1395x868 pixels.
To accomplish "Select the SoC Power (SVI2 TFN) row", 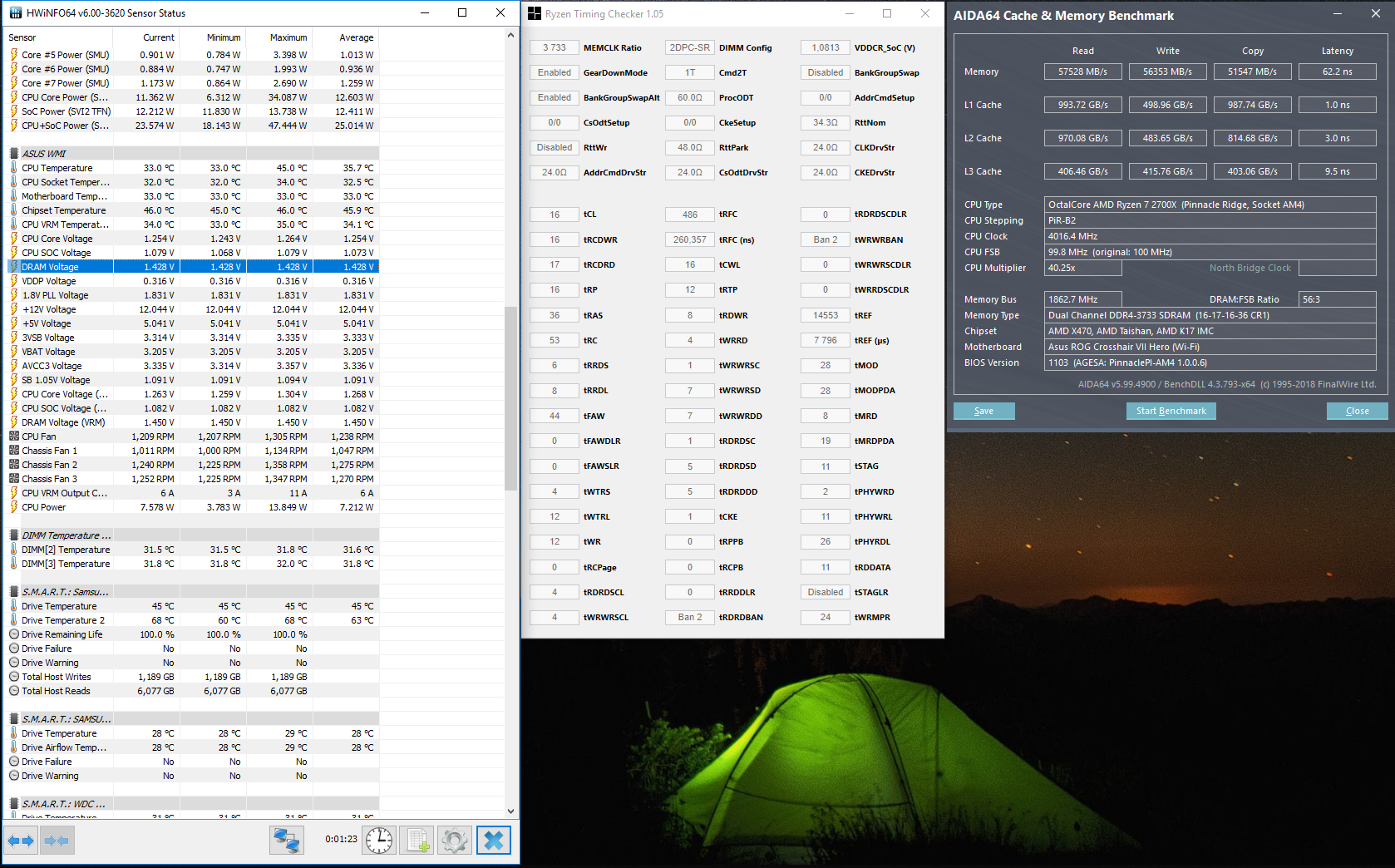I will pos(192,111).
